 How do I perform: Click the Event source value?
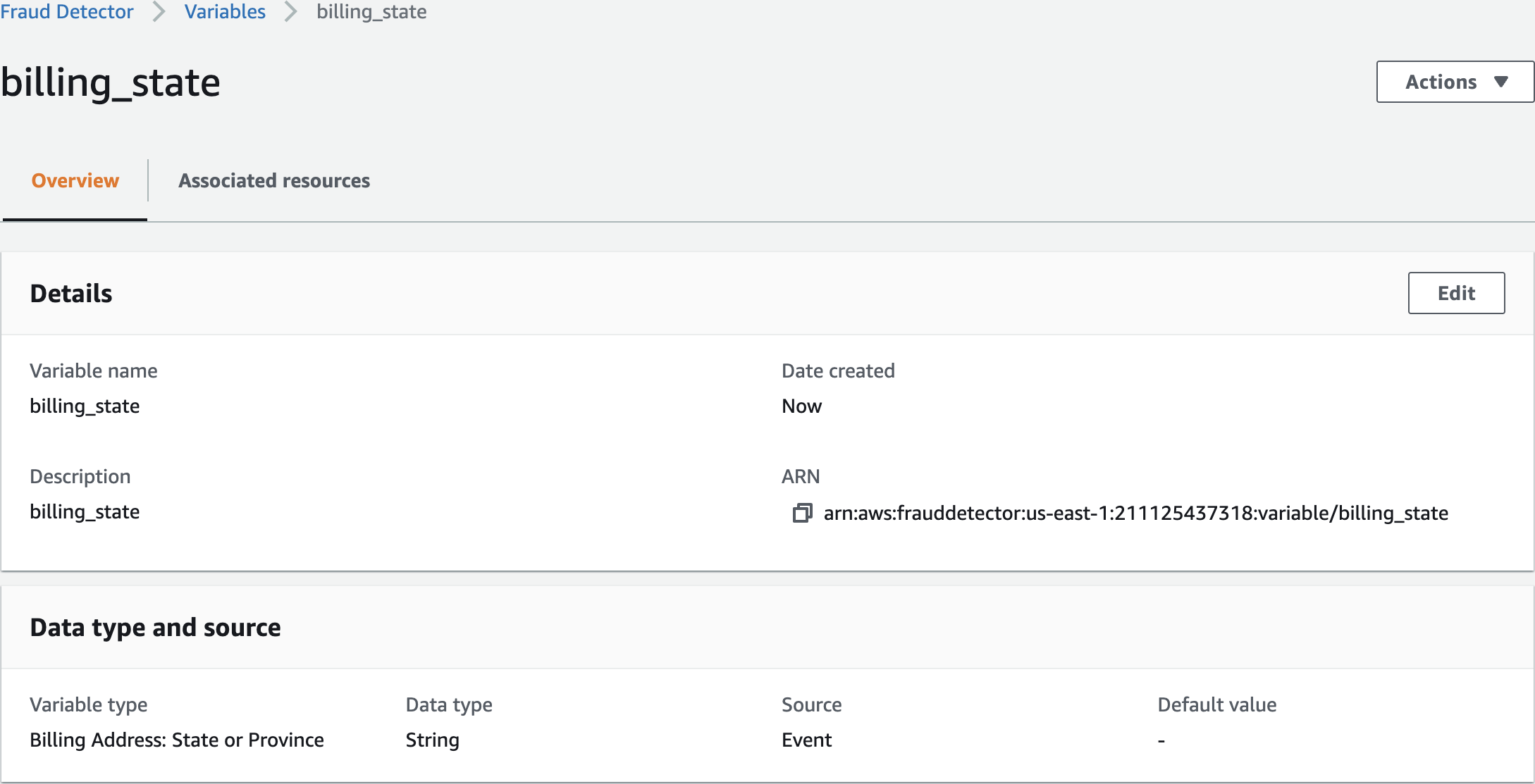pos(806,740)
